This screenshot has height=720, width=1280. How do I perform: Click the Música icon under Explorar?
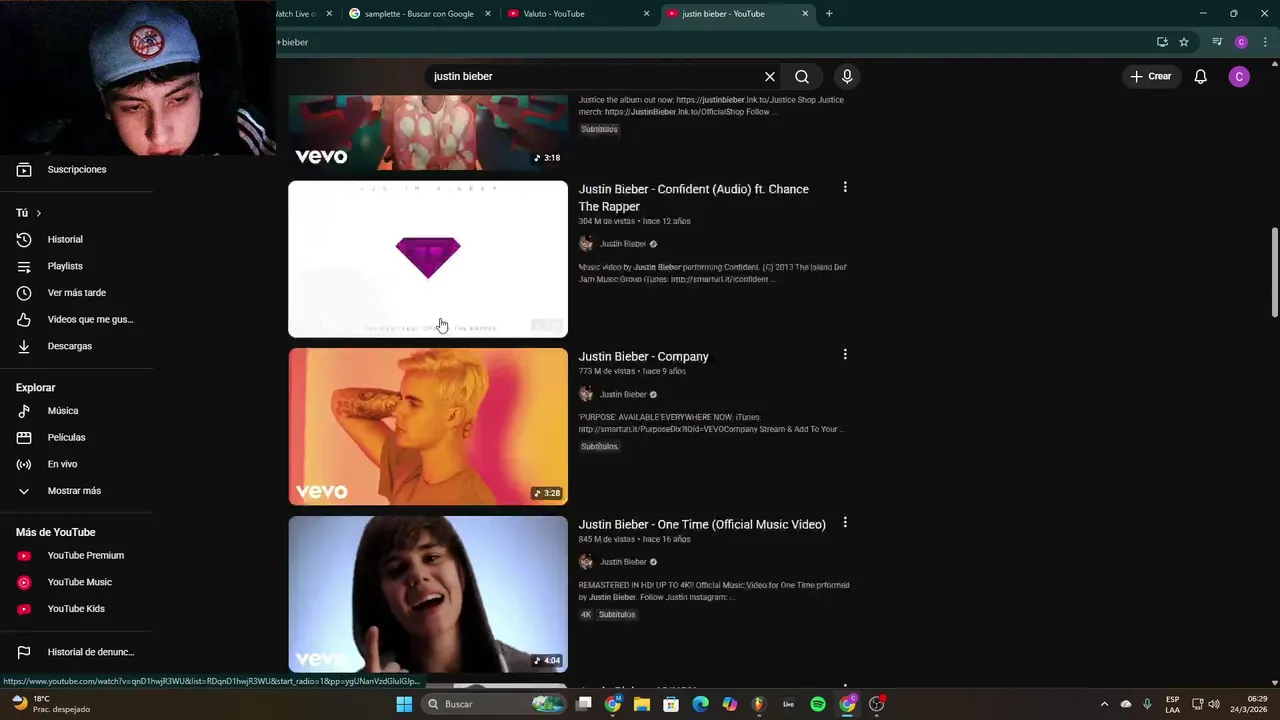(24, 411)
